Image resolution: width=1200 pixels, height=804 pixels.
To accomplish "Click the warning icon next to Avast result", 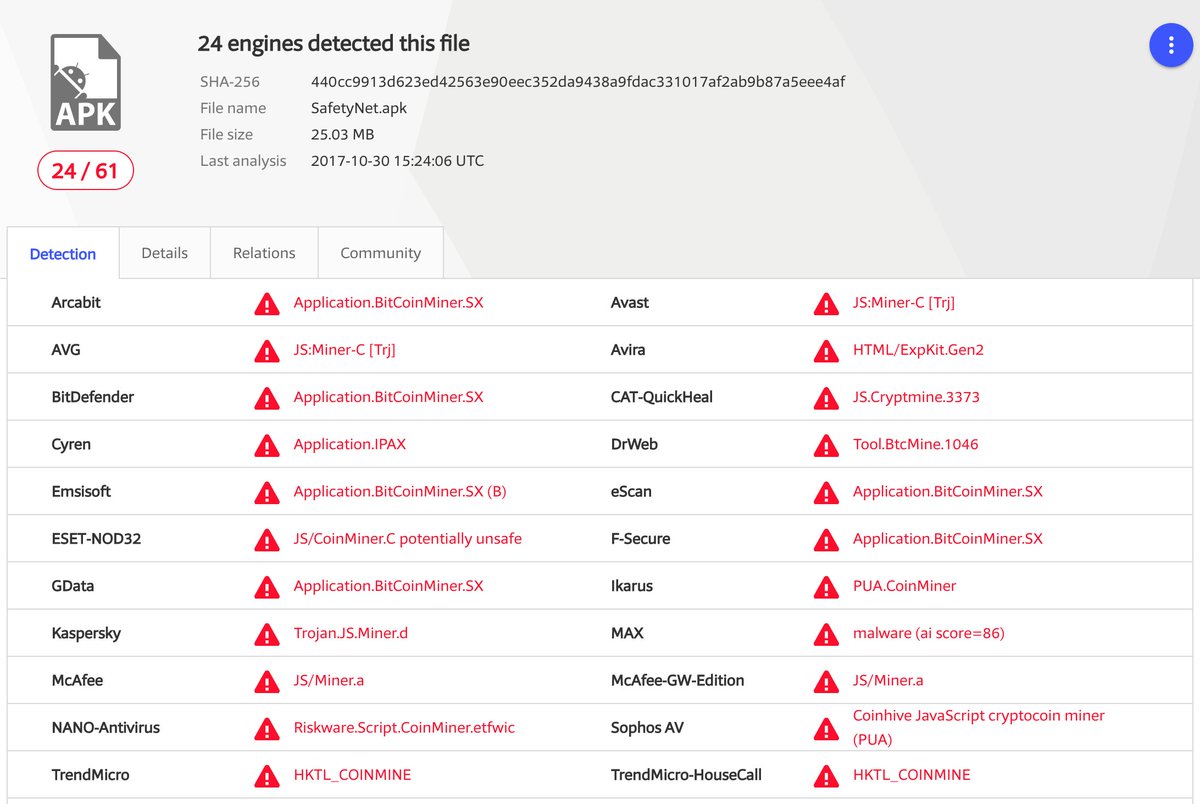I will [x=826, y=303].
